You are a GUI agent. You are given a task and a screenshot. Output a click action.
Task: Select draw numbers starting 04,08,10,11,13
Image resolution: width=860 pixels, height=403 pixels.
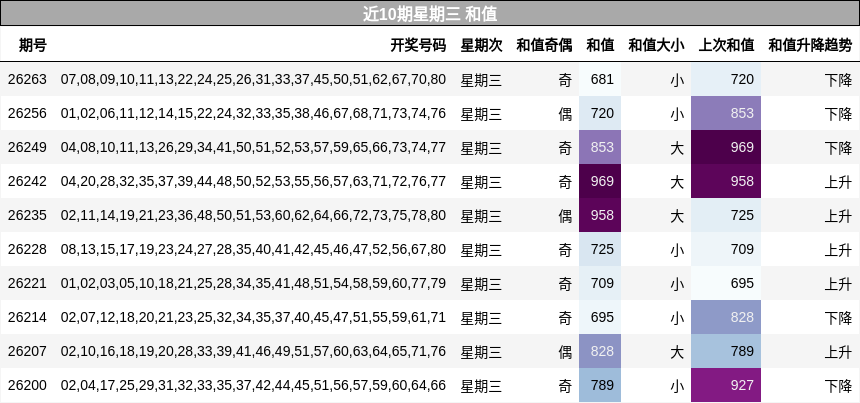click(x=253, y=147)
